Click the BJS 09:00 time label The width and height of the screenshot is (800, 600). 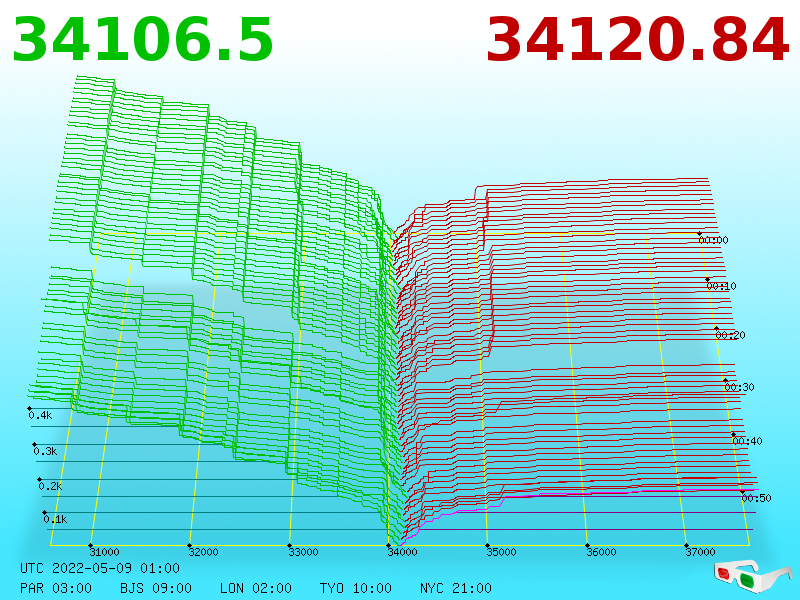coord(156,588)
